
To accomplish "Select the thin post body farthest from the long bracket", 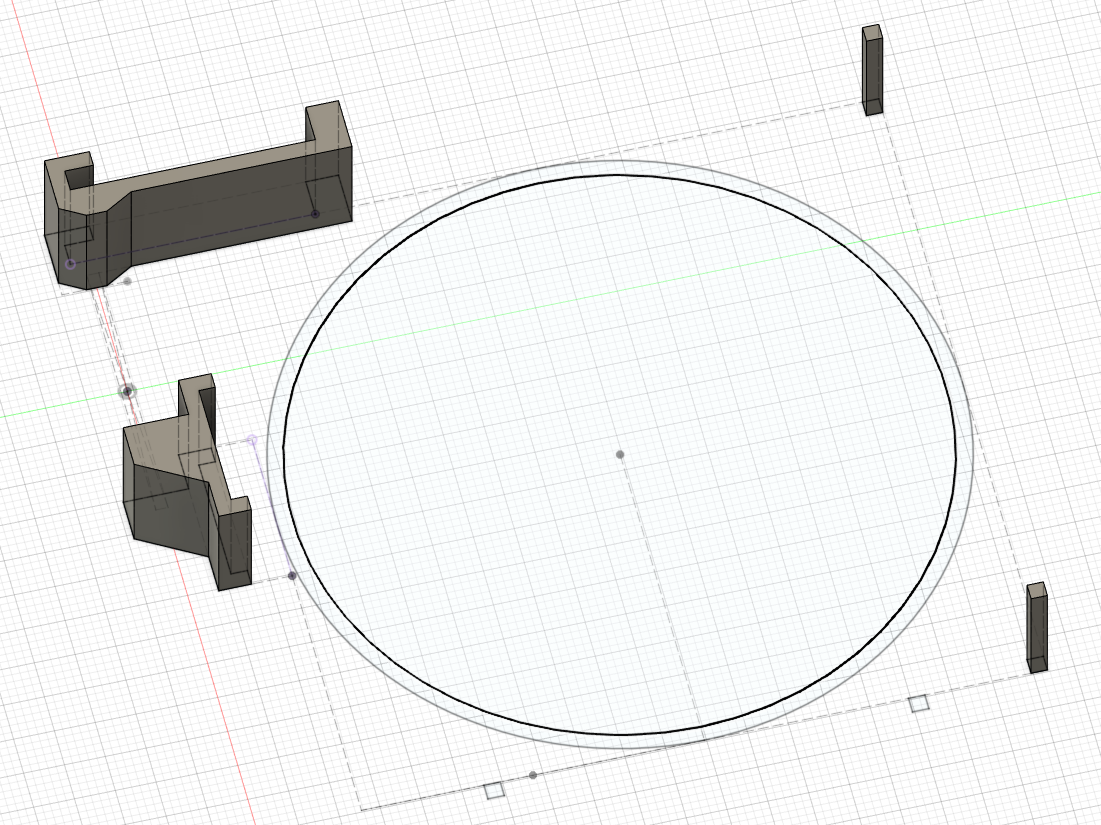I will point(1037,627).
